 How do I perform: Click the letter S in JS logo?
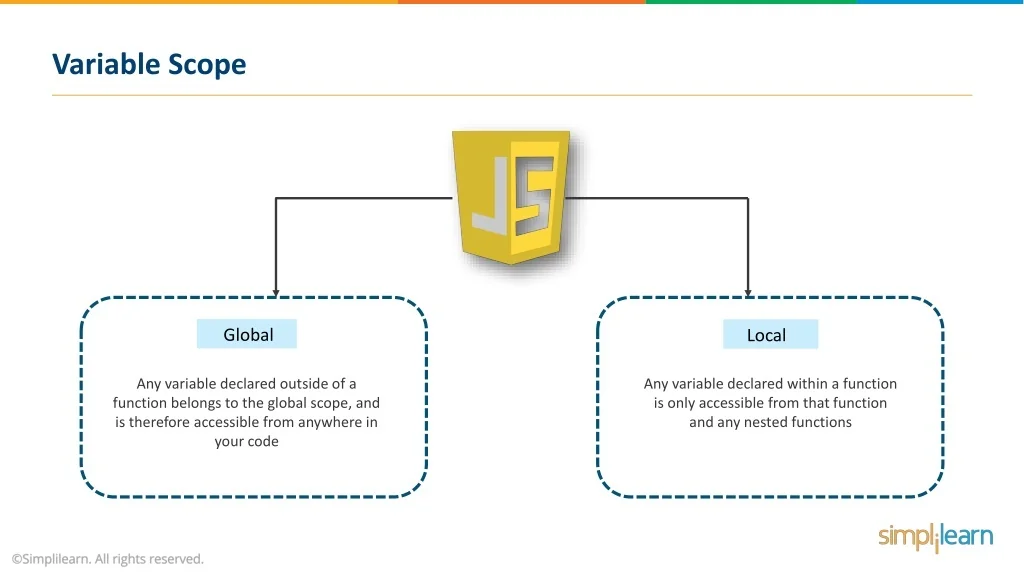[x=533, y=198]
